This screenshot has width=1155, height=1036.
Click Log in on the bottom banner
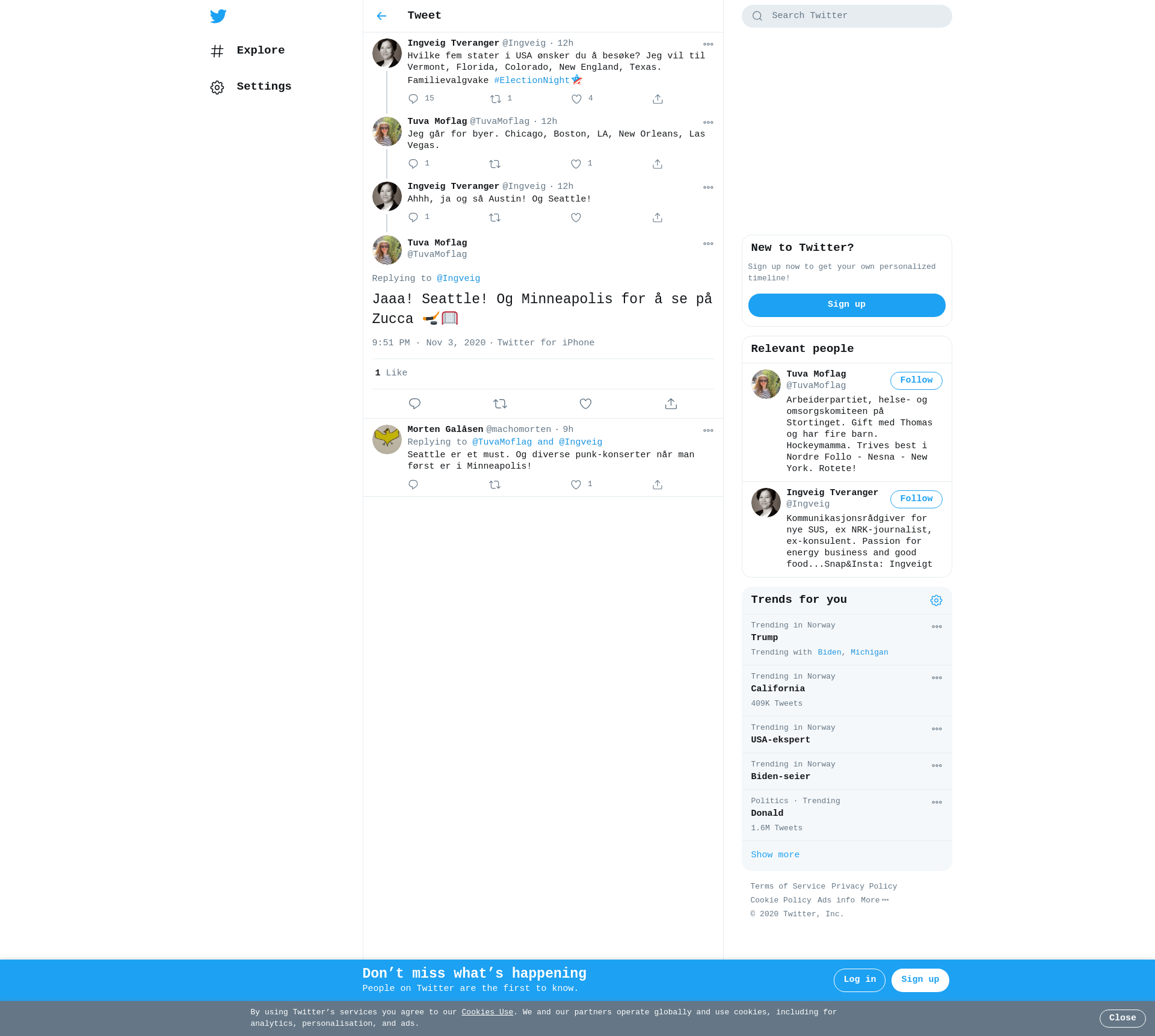pyautogui.click(x=859, y=980)
